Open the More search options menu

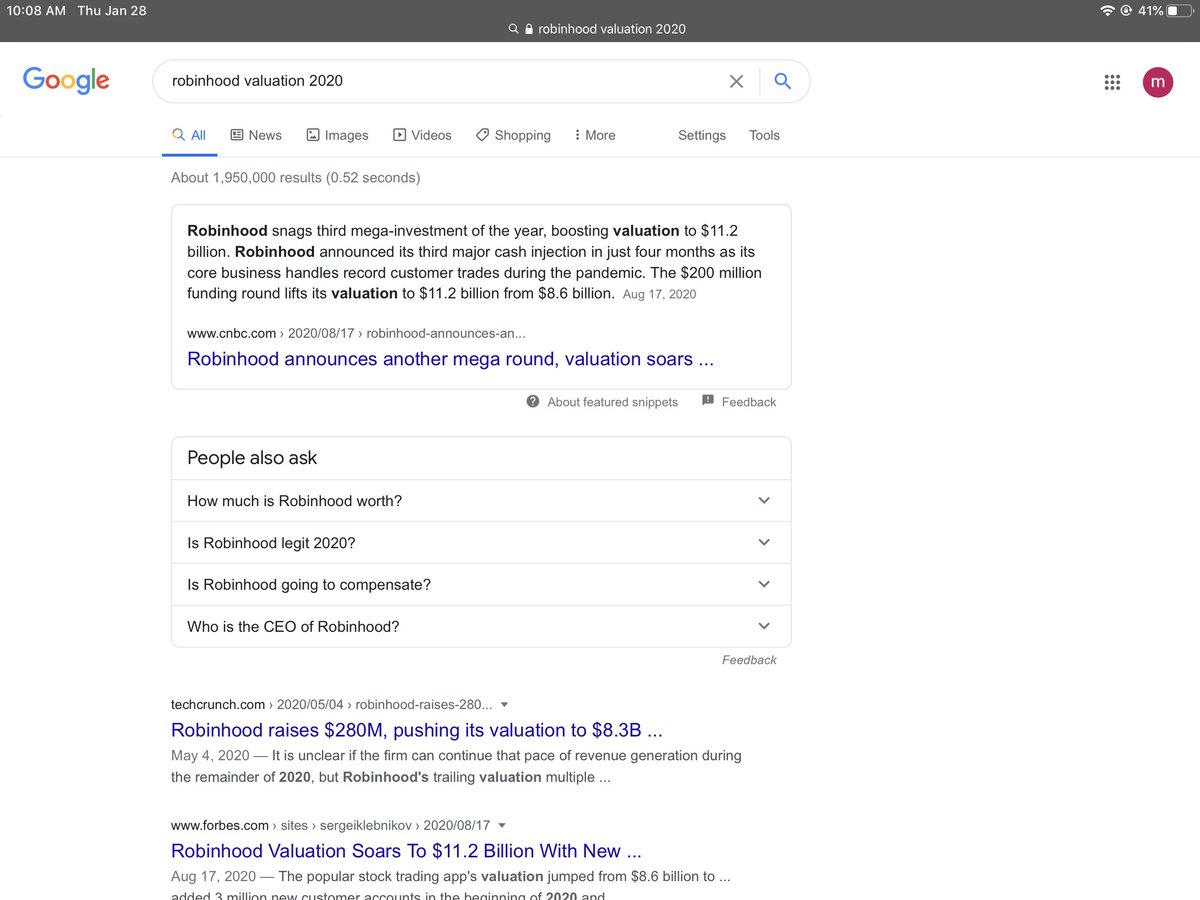click(x=595, y=135)
